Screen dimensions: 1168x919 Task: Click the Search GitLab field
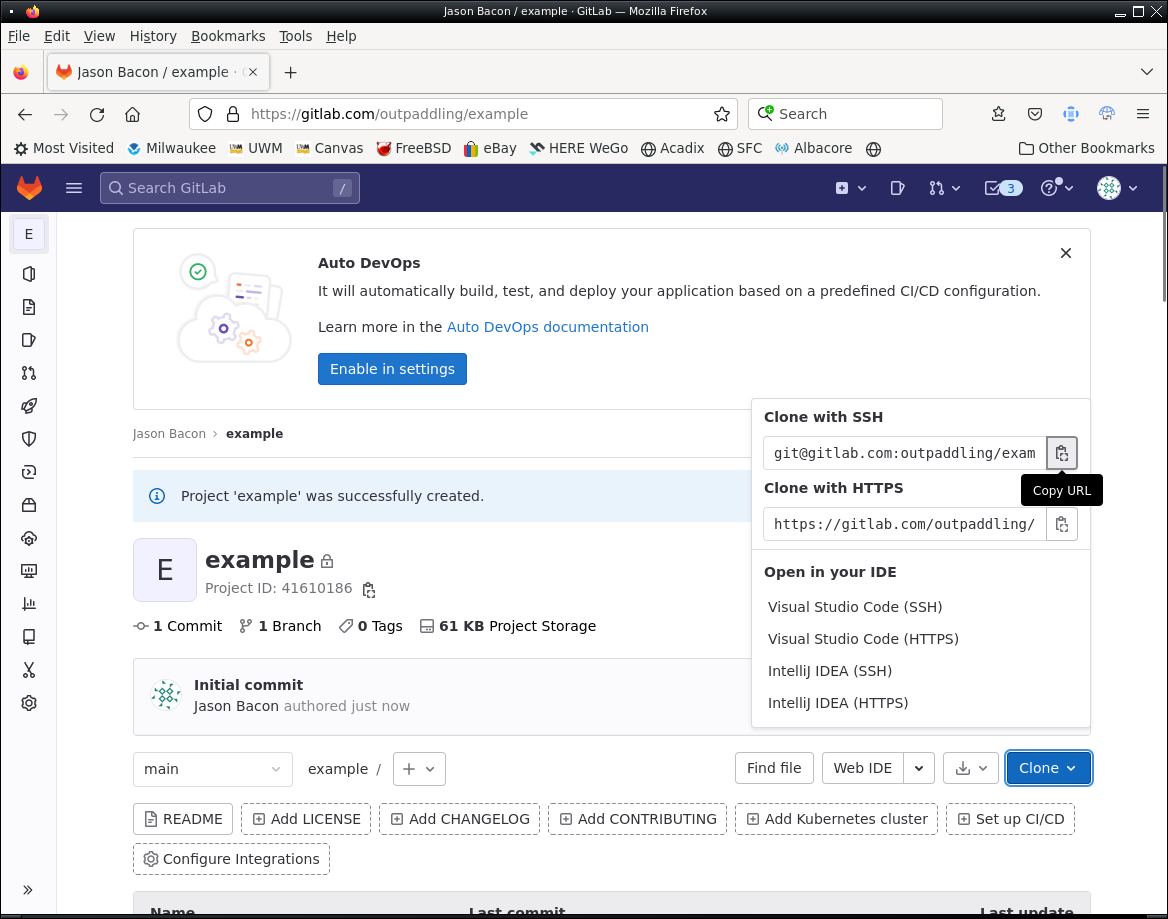tap(229, 188)
